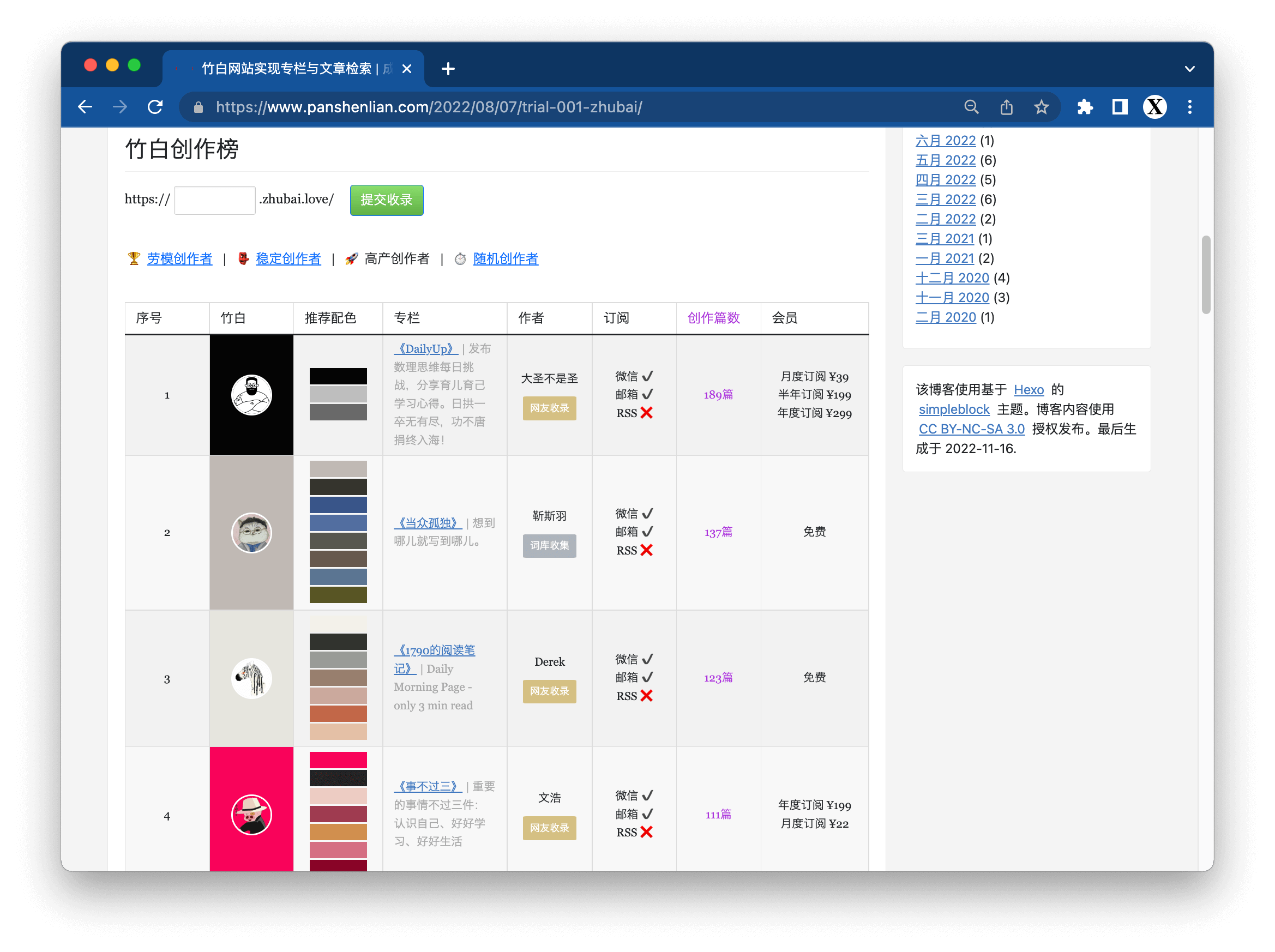Open the extensions puzzle menu
Screen dimensions: 1275x952
point(1085,107)
